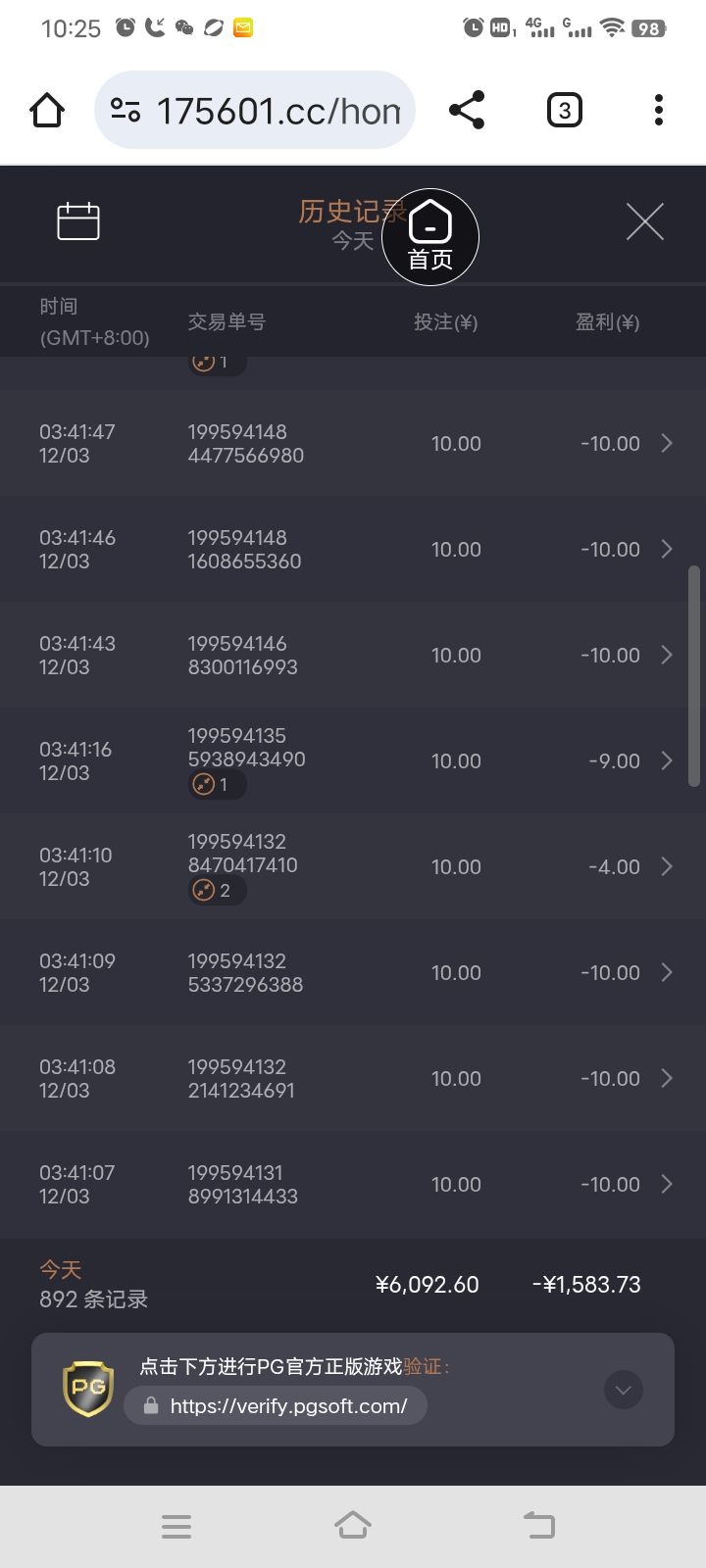Image resolution: width=706 pixels, height=1568 pixels.
Task: Click the history list scrollbar
Action: click(694, 676)
